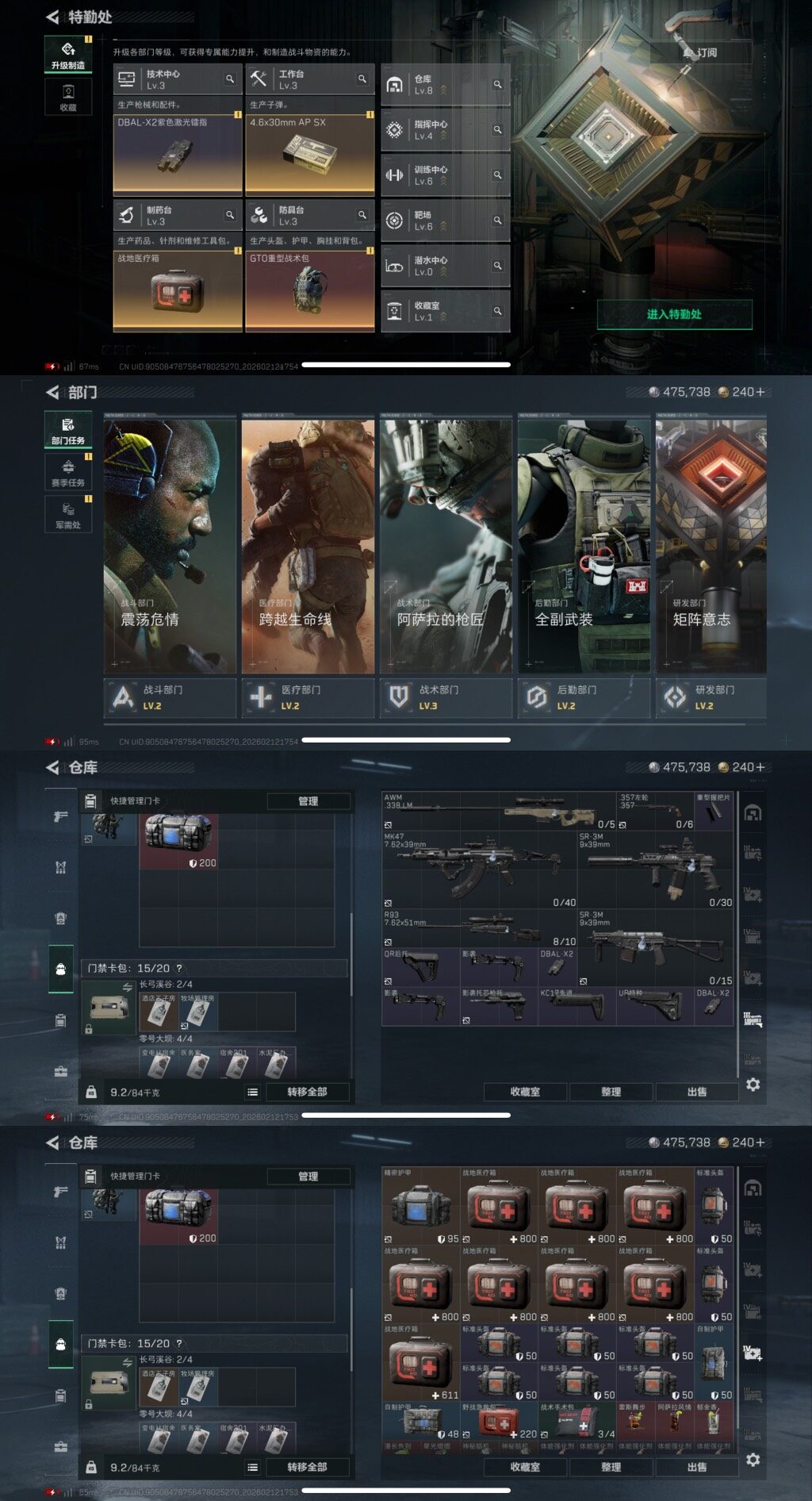This screenshot has width=812, height=1501.
Task: Choose the 后勤部门 LV.2 department
Action: (584, 697)
